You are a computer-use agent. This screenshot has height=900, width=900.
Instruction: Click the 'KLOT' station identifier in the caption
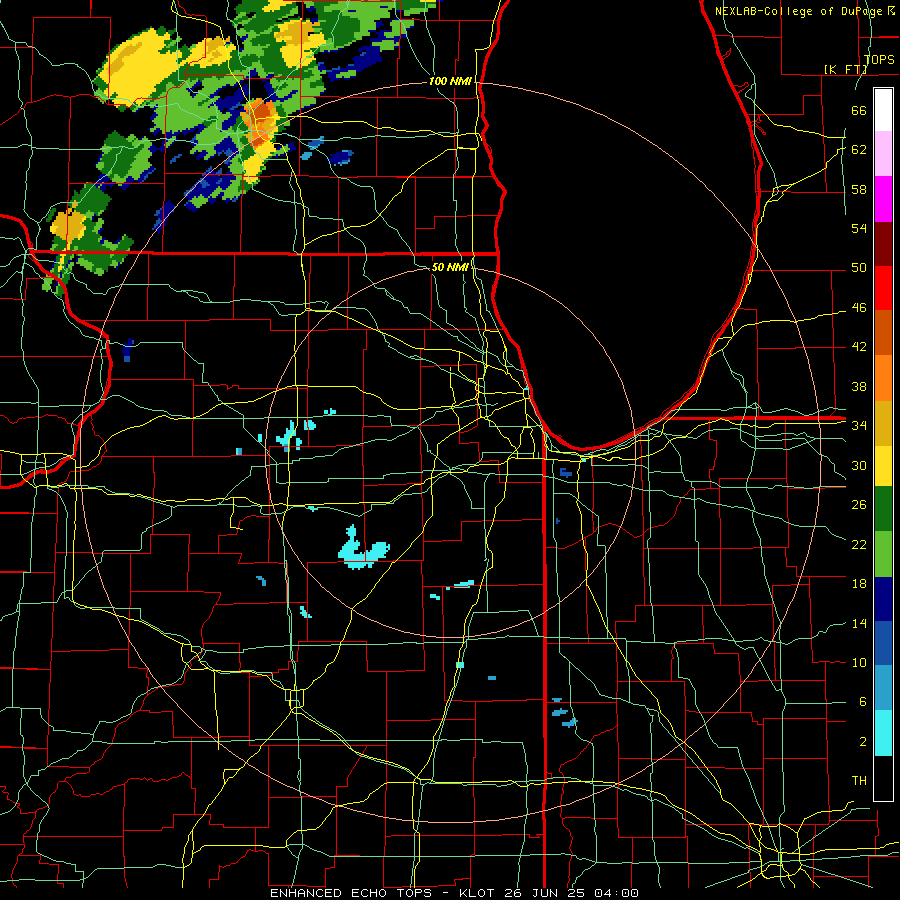tap(478, 893)
